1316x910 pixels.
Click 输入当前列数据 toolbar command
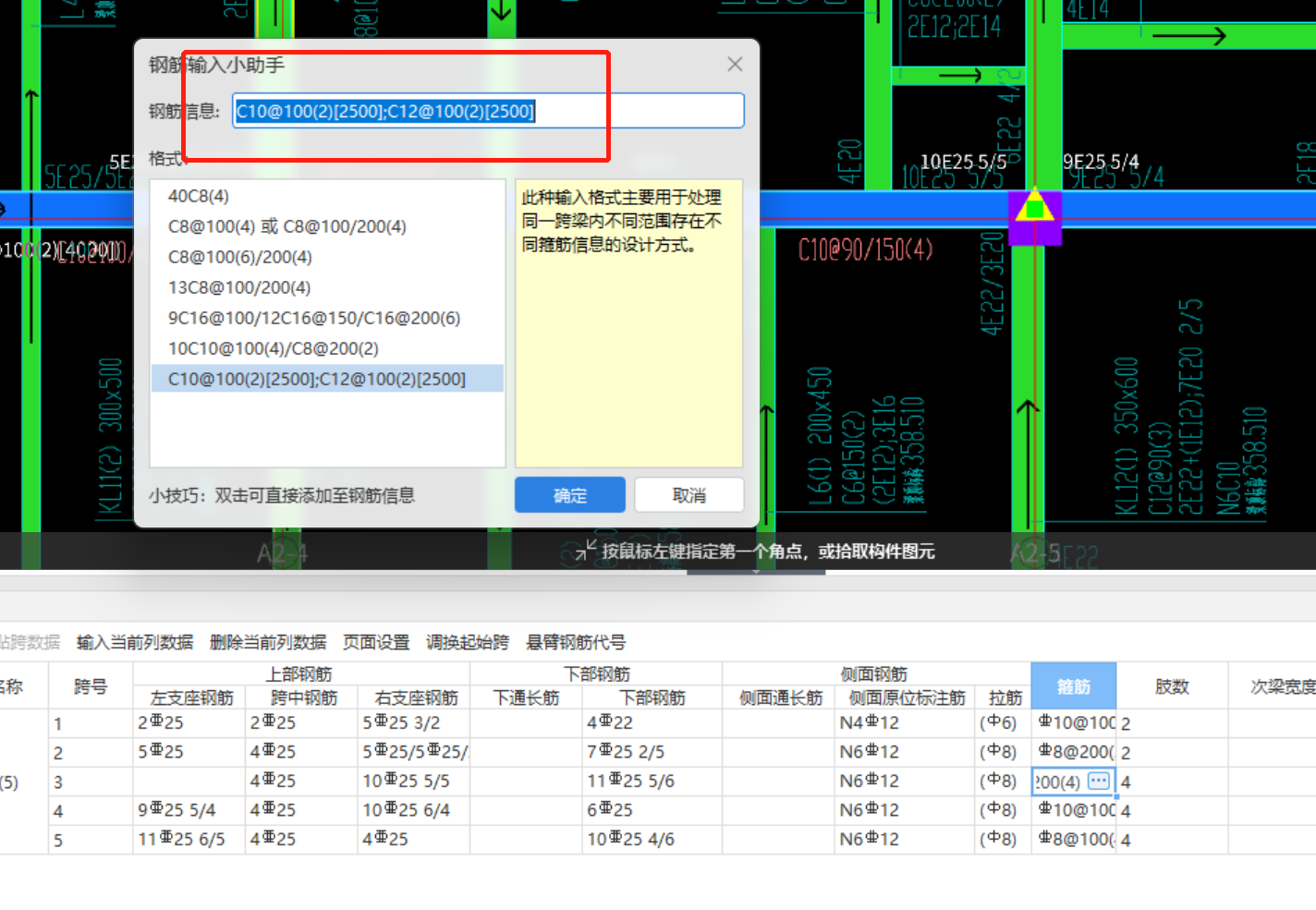[135, 642]
